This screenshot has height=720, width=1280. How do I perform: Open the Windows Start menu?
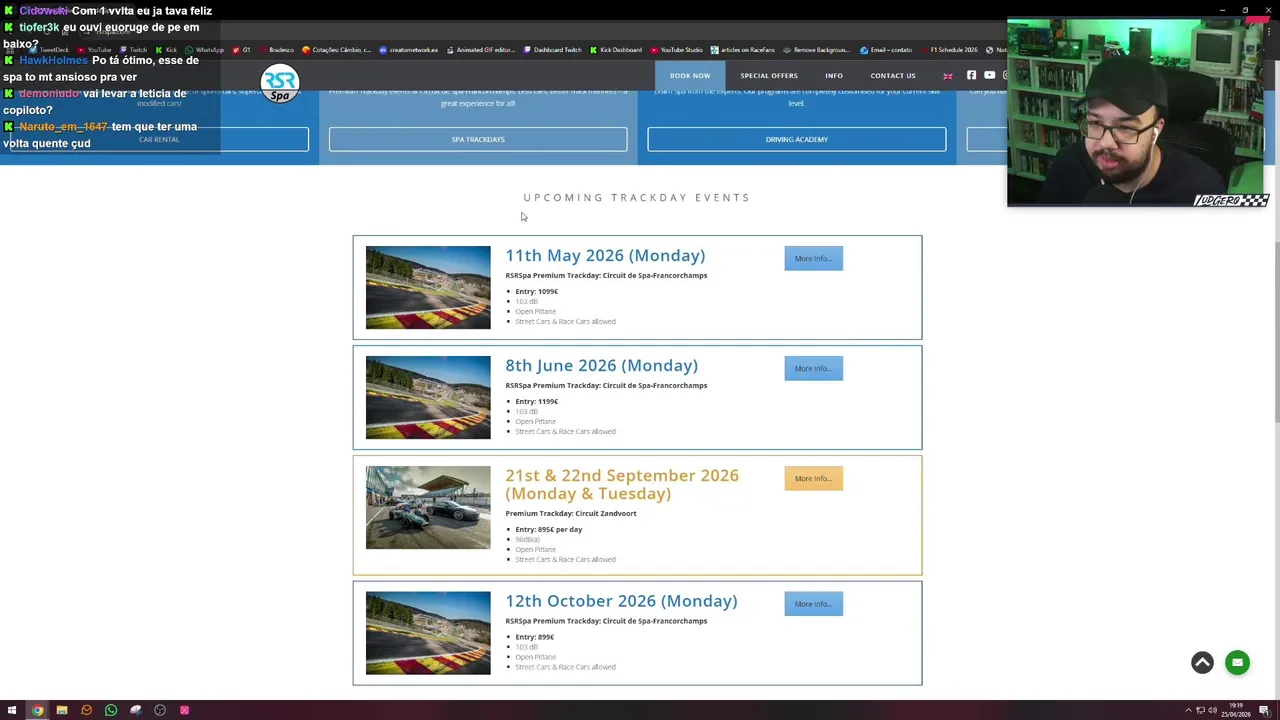[x=12, y=710]
